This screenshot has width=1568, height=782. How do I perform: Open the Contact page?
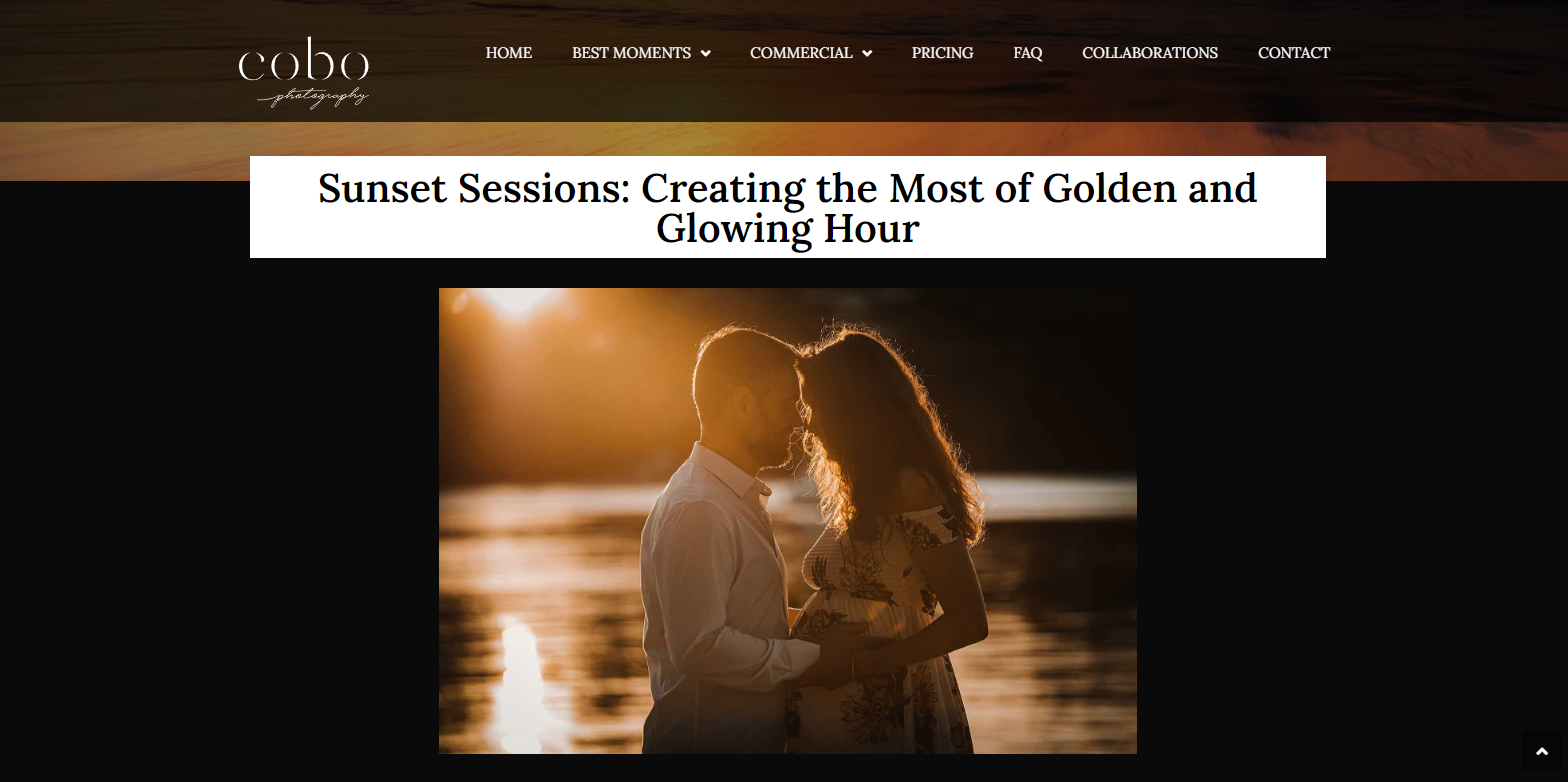click(x=1294, y=53)
